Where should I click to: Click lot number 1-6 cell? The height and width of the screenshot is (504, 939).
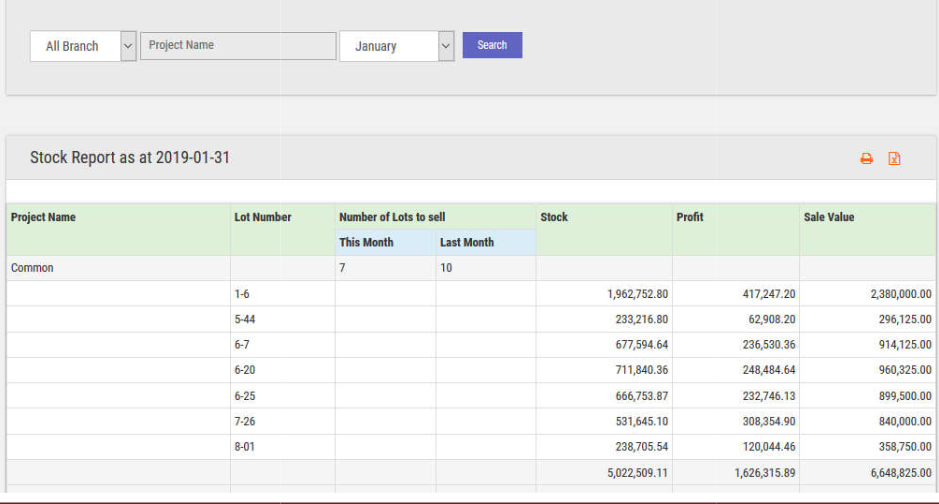point(242,294)
